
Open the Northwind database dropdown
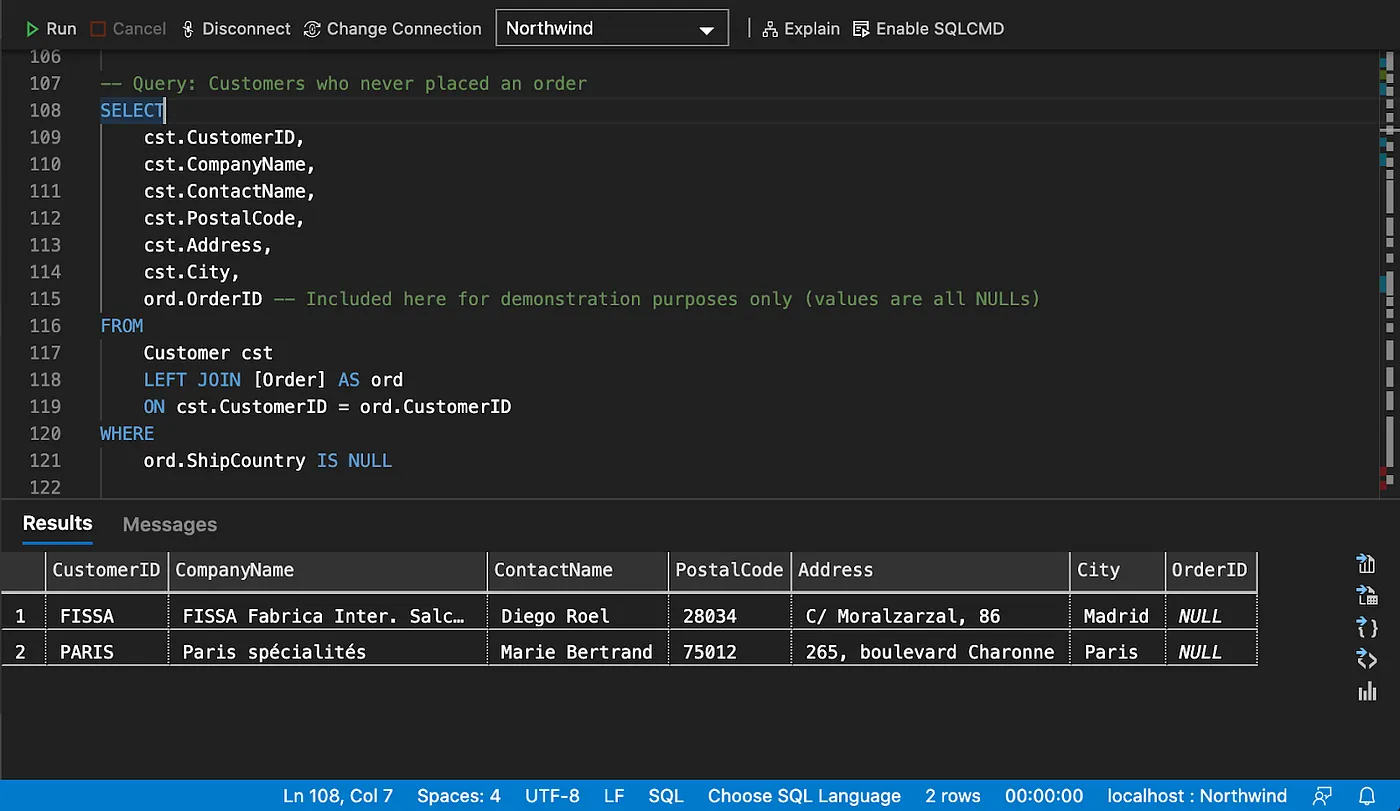click(x=612, y=29)
